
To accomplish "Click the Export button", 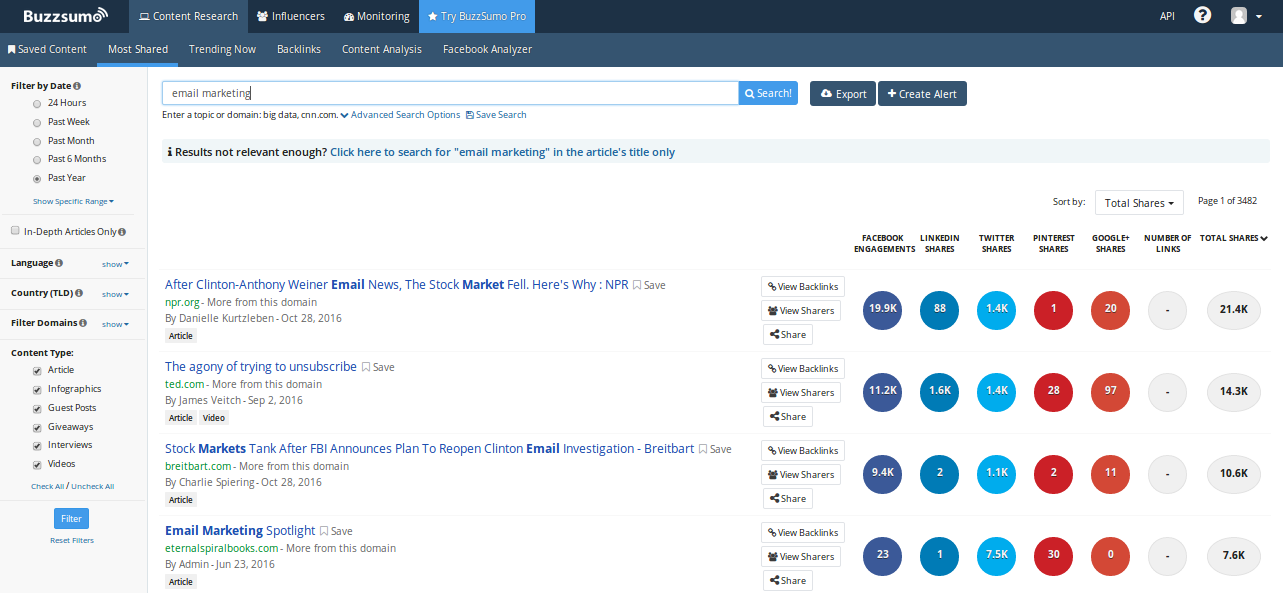I will [843, 93].
